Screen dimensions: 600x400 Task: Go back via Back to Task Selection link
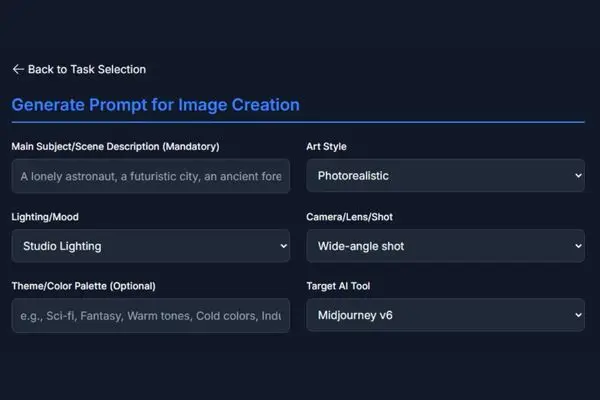(79, 69)
